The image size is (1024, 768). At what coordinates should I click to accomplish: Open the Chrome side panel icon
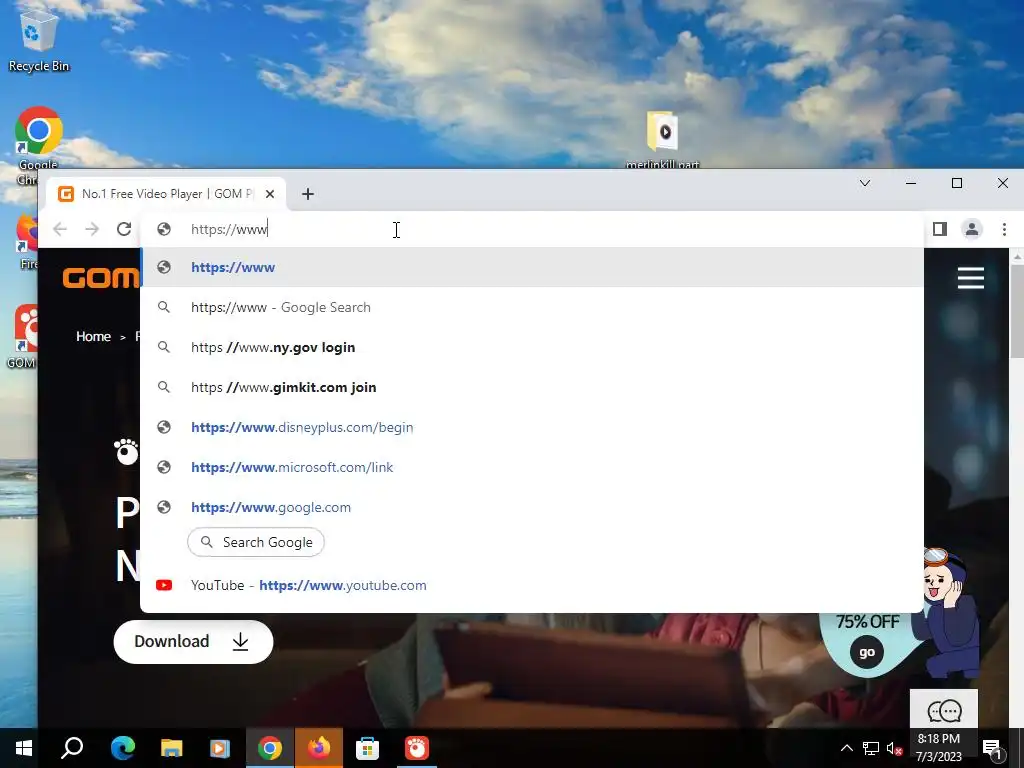pos(940,229)
